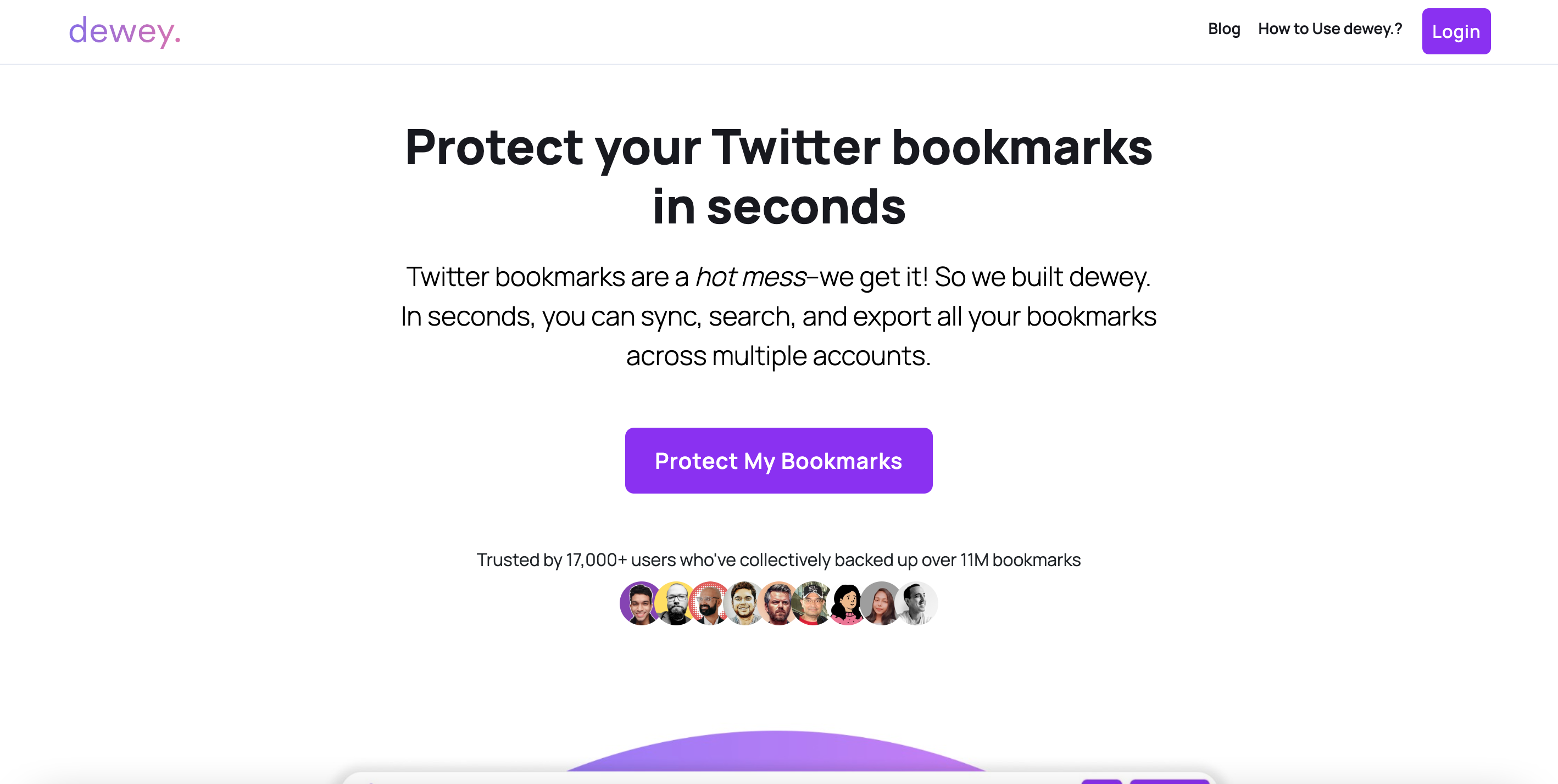Select the cartoon girl in pink sweater avatar
This screenshot has width=1558, height=784.
pos(847,603)
